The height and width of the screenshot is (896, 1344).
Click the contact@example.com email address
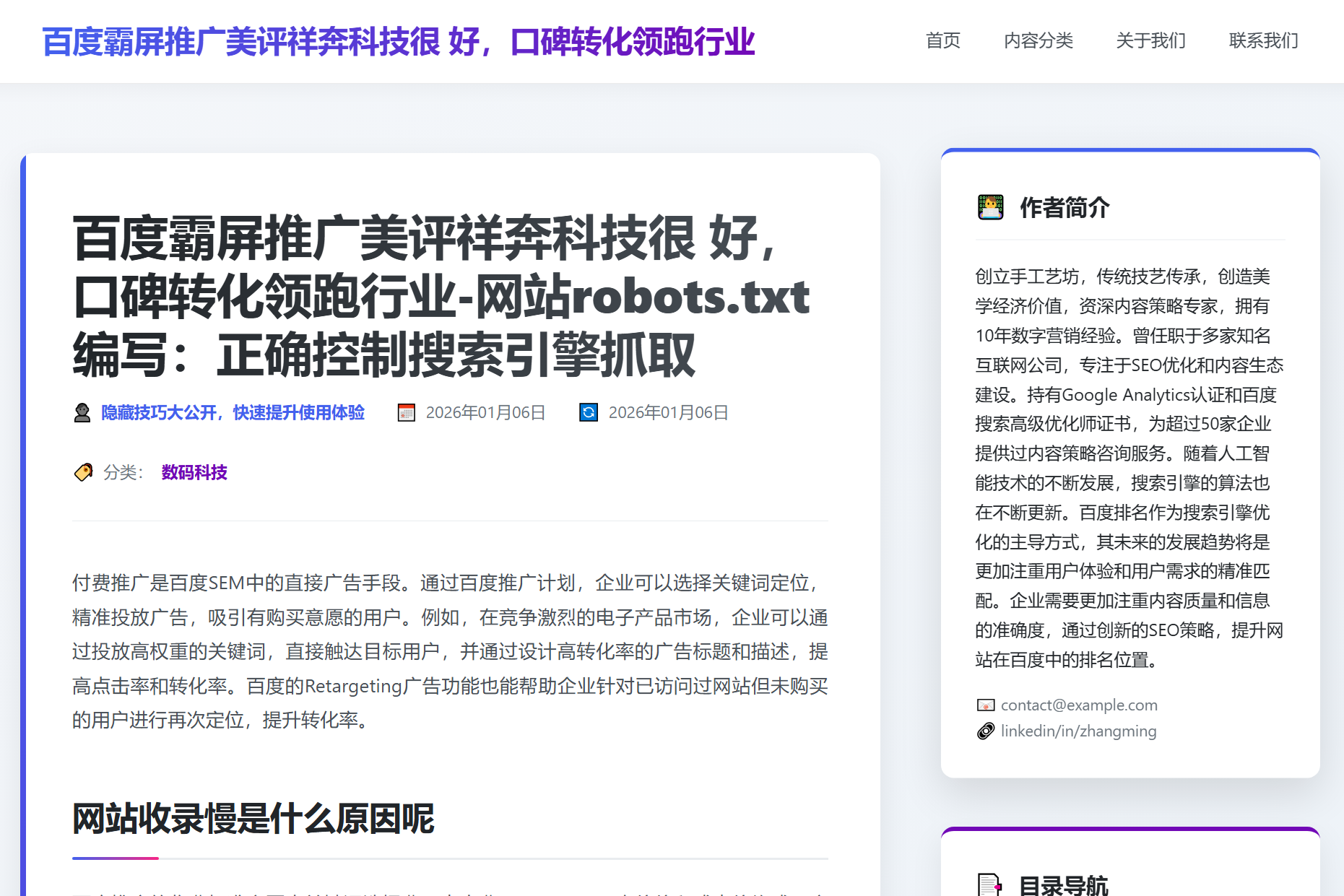pyautogui.click(x=1078, y=705)
